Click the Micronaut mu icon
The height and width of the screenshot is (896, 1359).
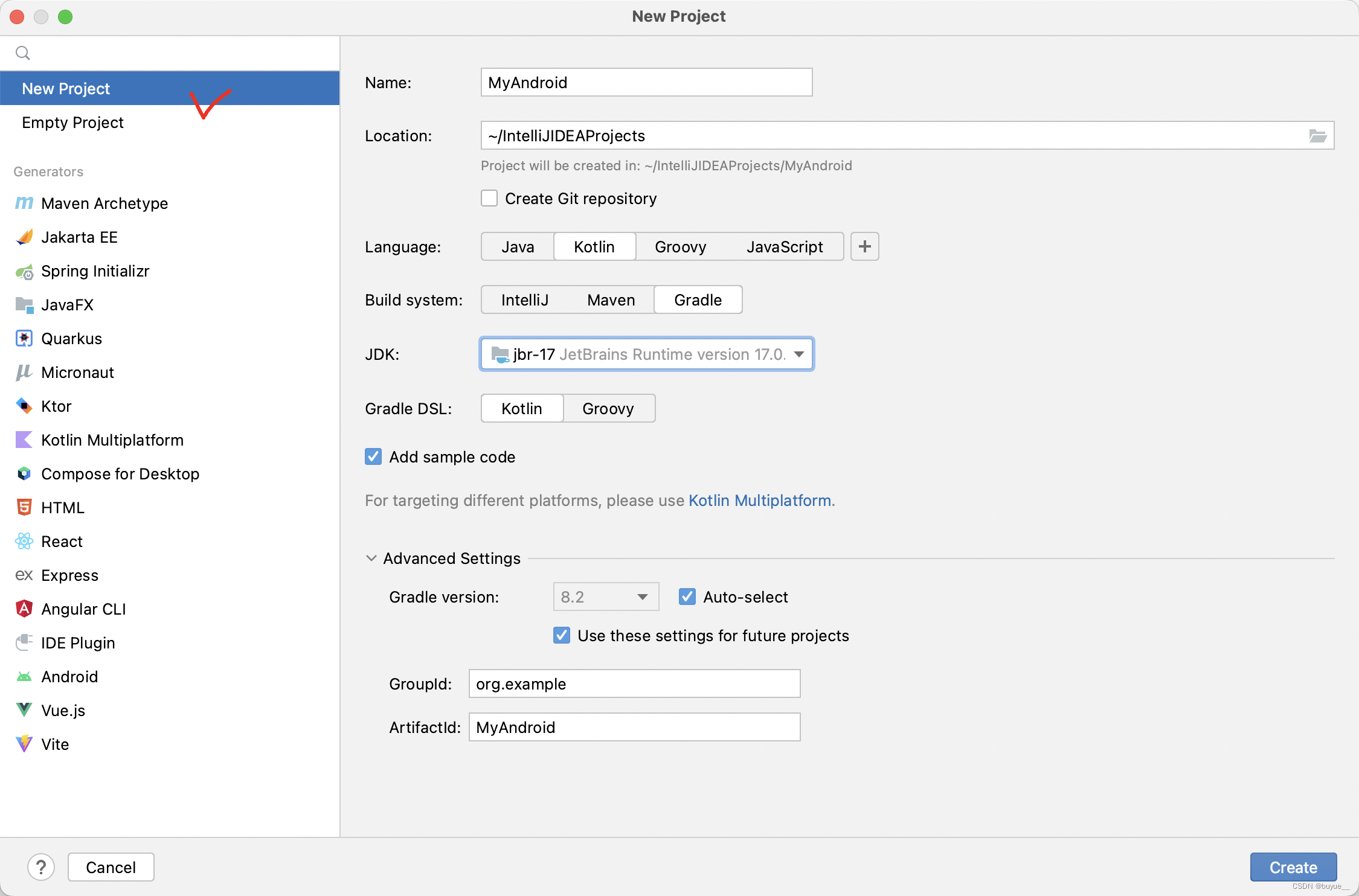[x=24, y=373]
